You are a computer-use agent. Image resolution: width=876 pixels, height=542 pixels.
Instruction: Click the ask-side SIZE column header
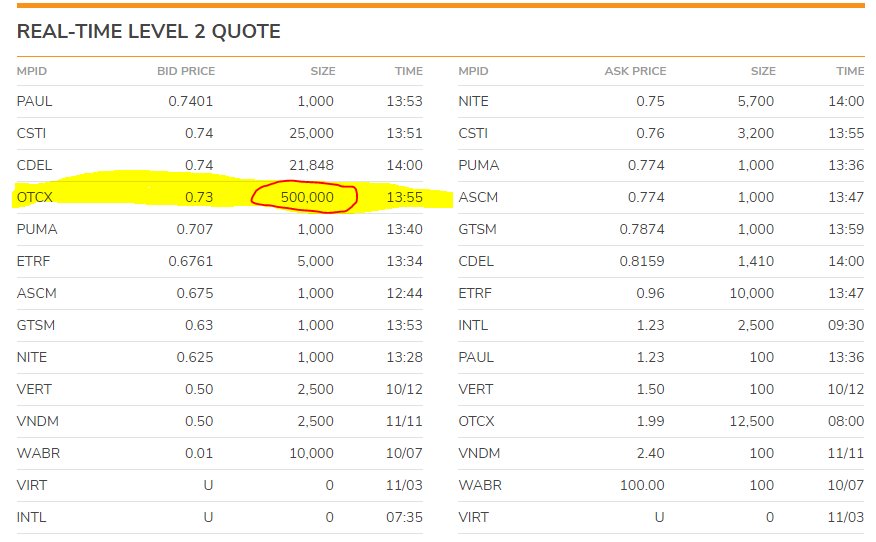pyautogui.click(x=763, y=71)
